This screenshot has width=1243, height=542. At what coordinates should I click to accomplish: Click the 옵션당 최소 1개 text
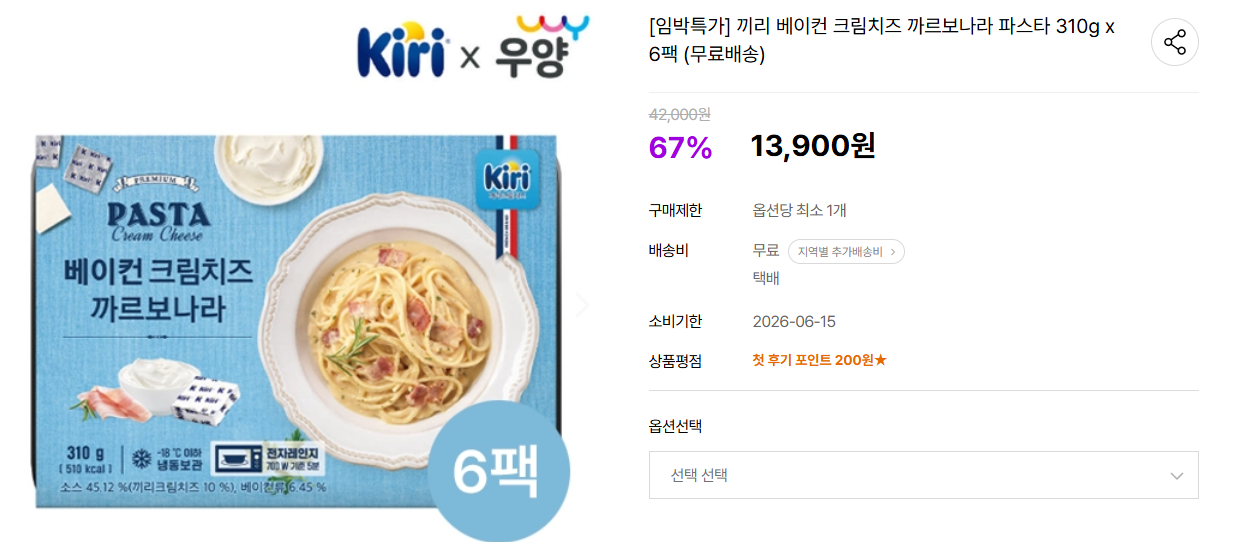[x=799, y=210]
